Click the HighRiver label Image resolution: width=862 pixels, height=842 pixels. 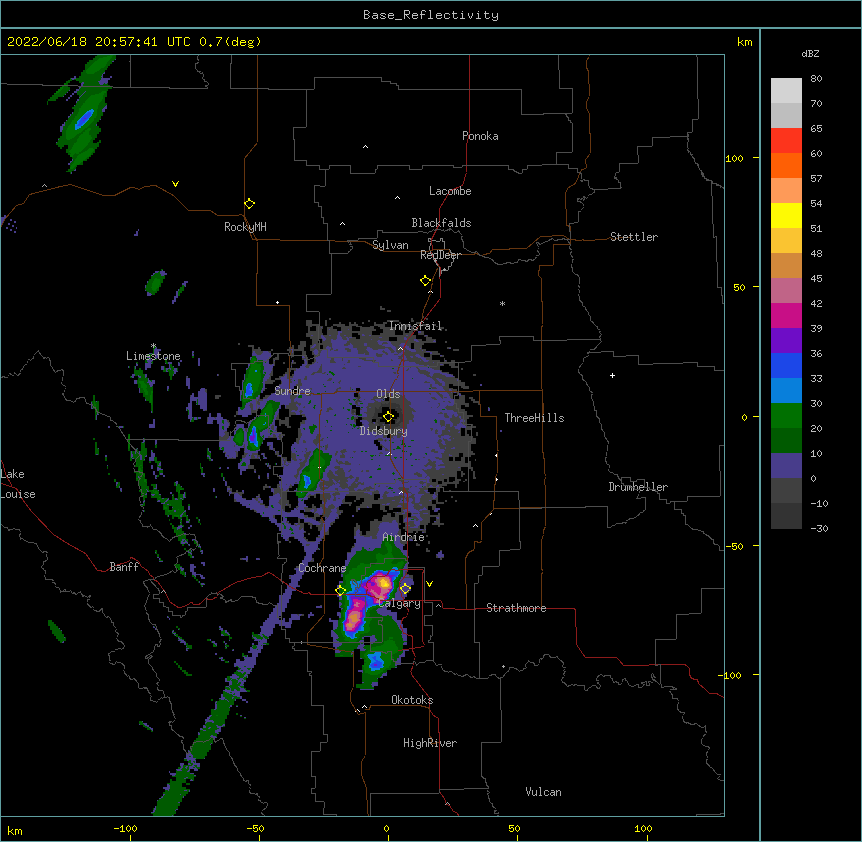coord(430,743)
